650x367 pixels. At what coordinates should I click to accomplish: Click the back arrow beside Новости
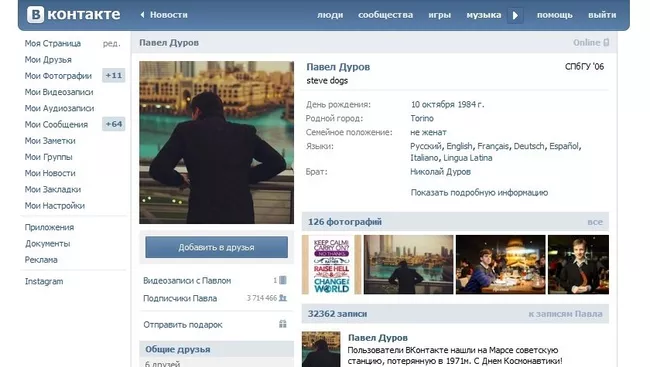click(x=142, y=15)
